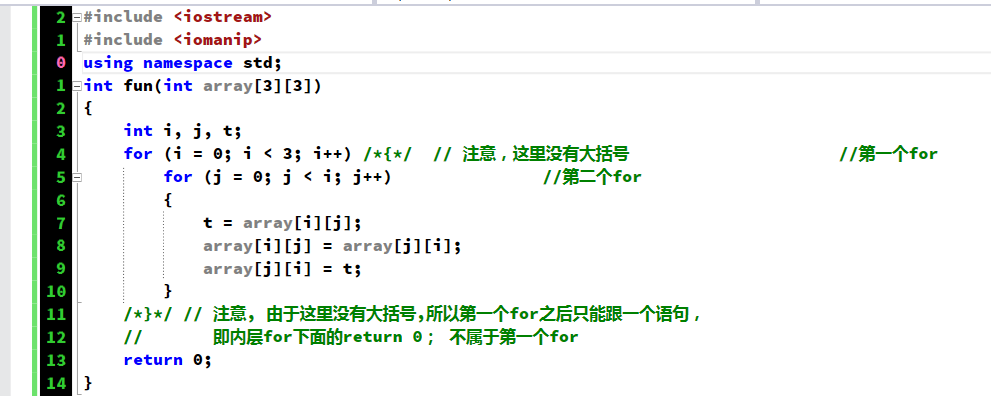Place cursor on 'using namespace std;' line
991x396 pixels.
(182, 63)
